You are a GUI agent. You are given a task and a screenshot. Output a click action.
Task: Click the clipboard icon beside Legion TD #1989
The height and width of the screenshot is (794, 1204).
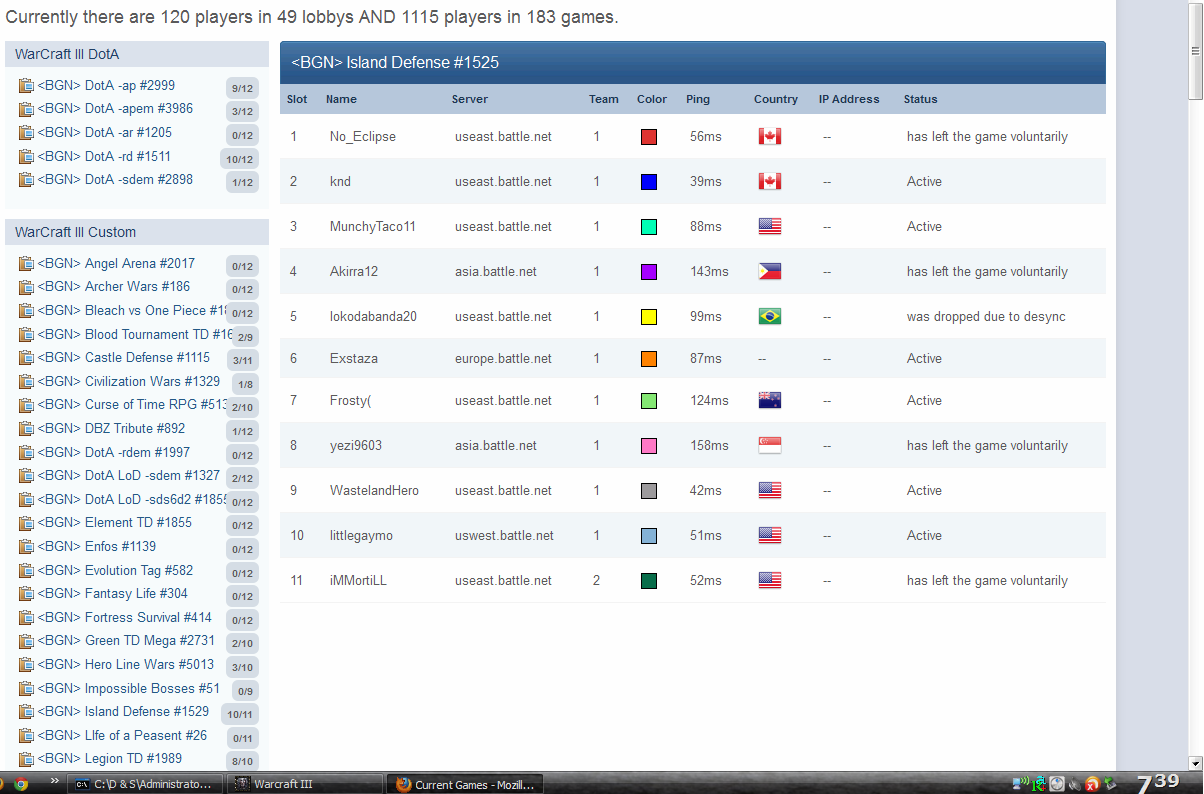coord(26,759)
